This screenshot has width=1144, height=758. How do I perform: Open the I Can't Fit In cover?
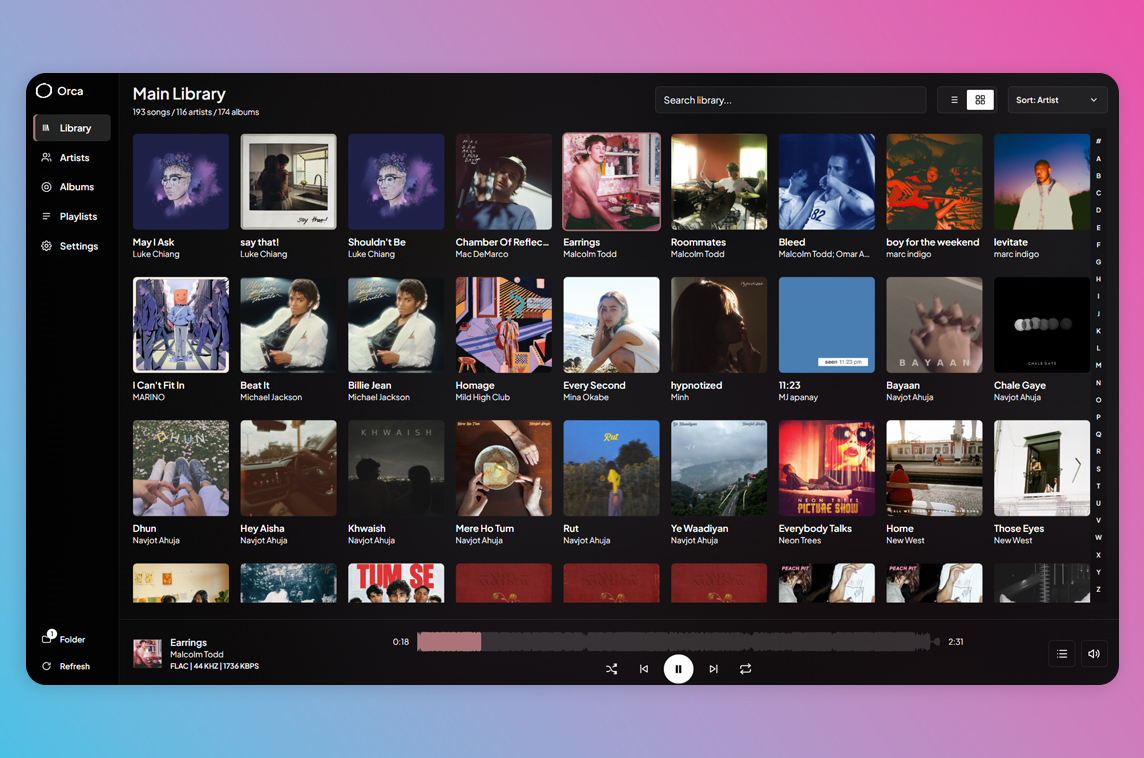click(x=181, y=325)
